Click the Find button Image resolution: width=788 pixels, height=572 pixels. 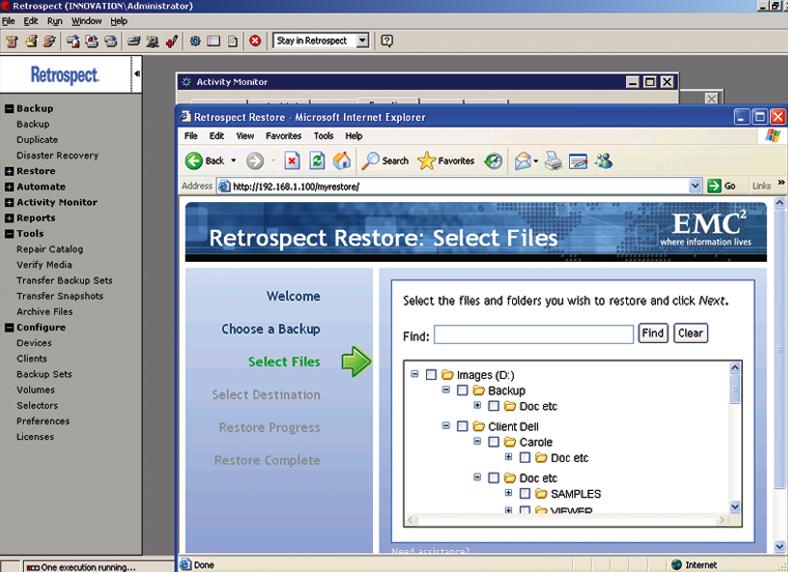click(x=653, y=333)
